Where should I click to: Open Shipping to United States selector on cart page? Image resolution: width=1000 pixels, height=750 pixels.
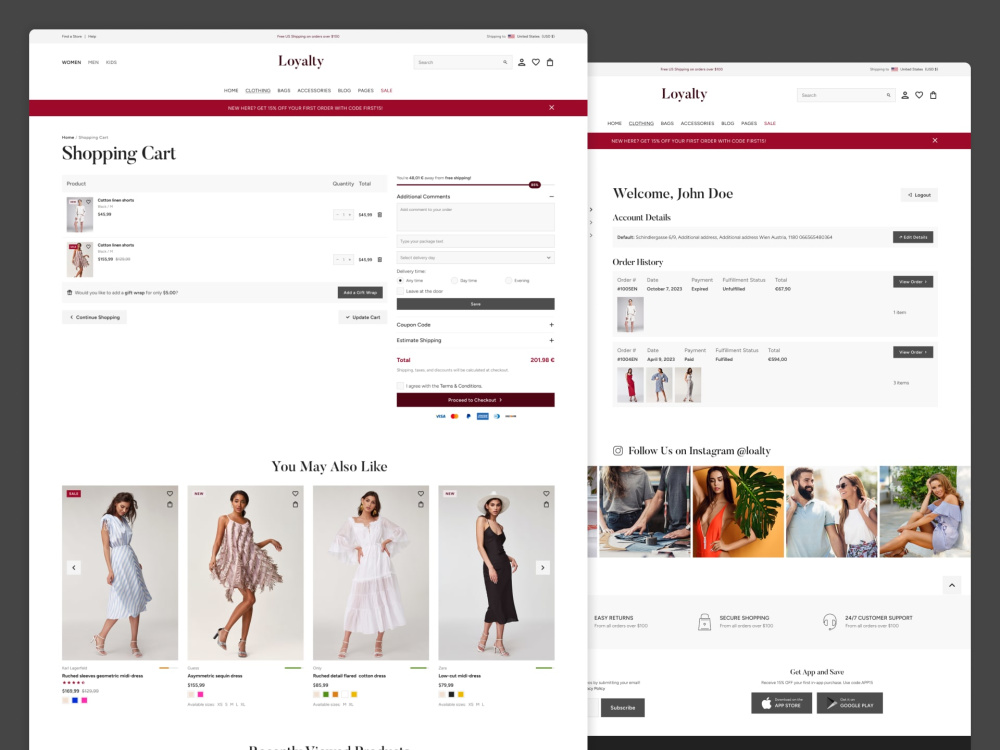coord(520,36)
